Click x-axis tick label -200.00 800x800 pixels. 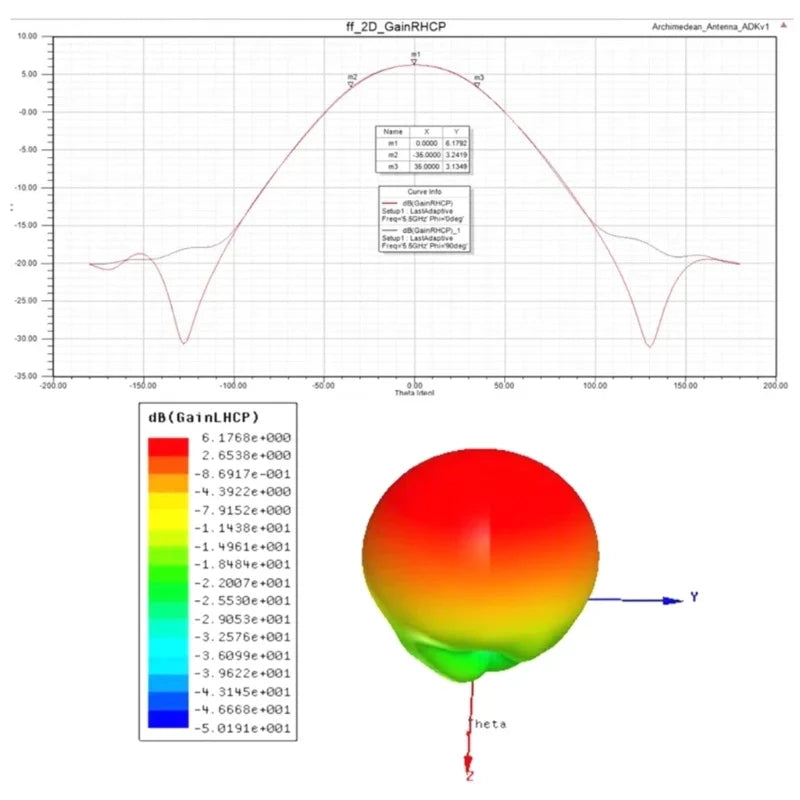pyautogui.click(x=53, y=385)
